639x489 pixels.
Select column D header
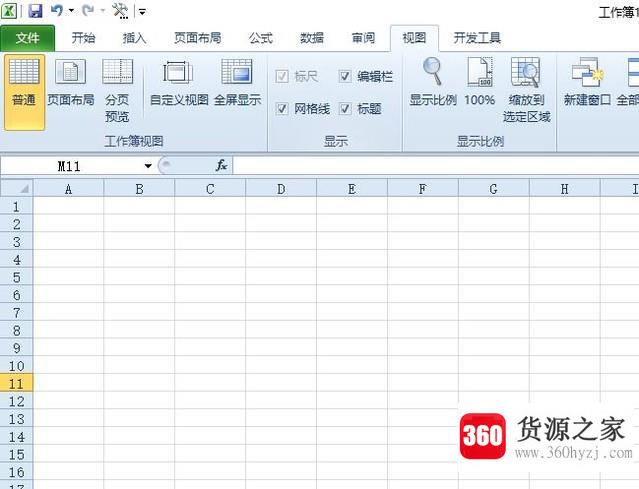coord(281,189)
